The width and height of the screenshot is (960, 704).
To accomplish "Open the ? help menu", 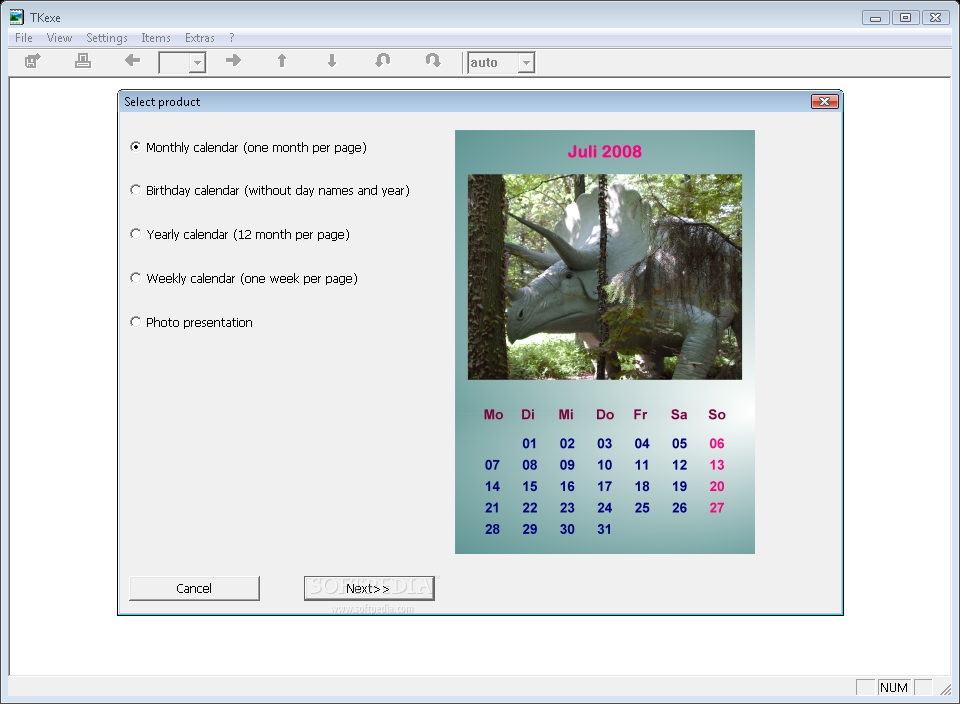I will (231, 38).
